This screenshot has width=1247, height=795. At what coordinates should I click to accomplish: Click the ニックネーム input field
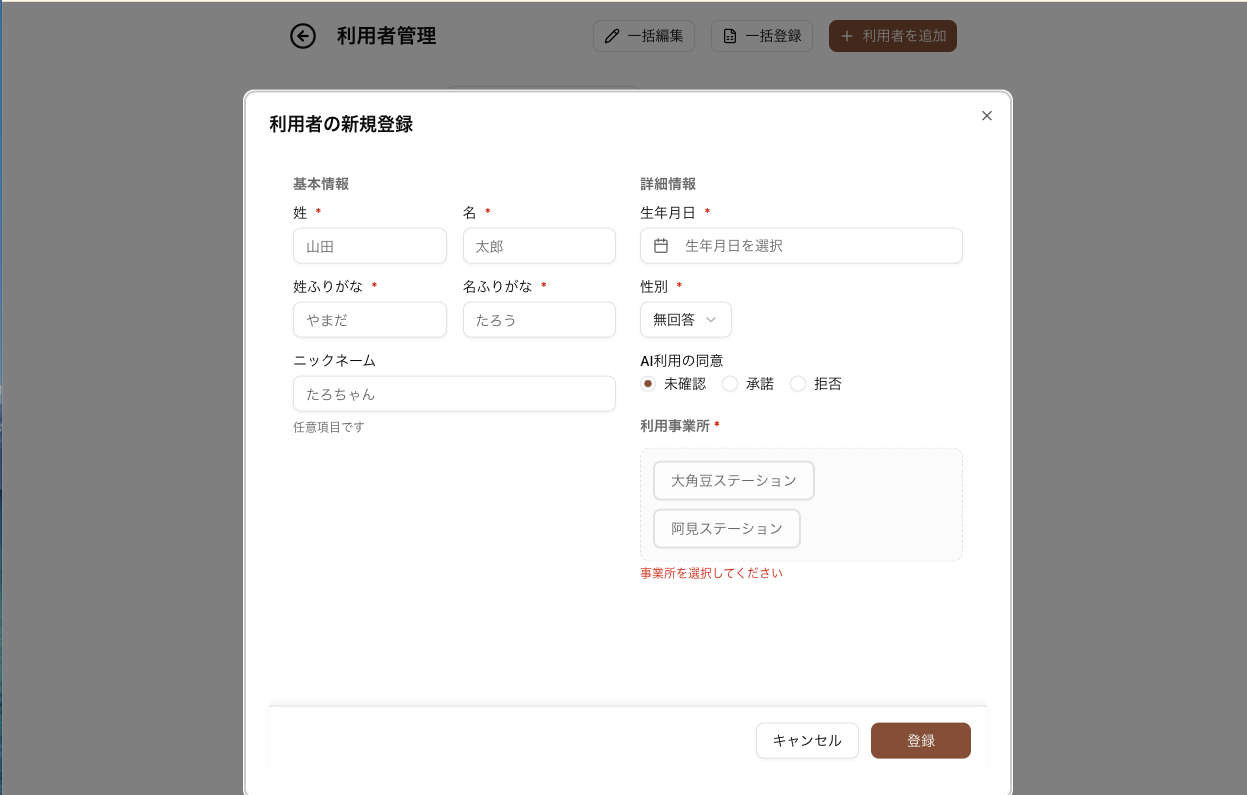[454, 394]
